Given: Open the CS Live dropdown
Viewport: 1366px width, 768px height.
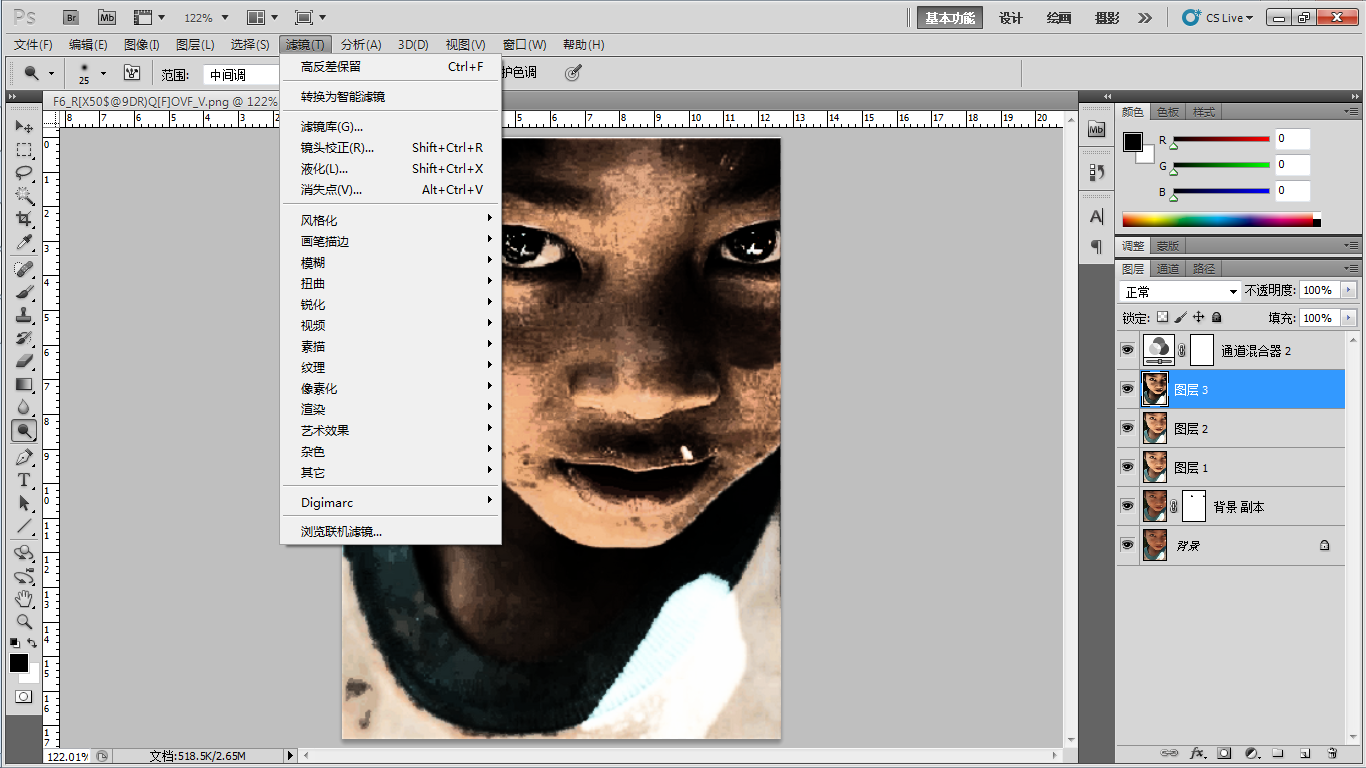Looking at the screenshot, I should tap(1218, 17).
